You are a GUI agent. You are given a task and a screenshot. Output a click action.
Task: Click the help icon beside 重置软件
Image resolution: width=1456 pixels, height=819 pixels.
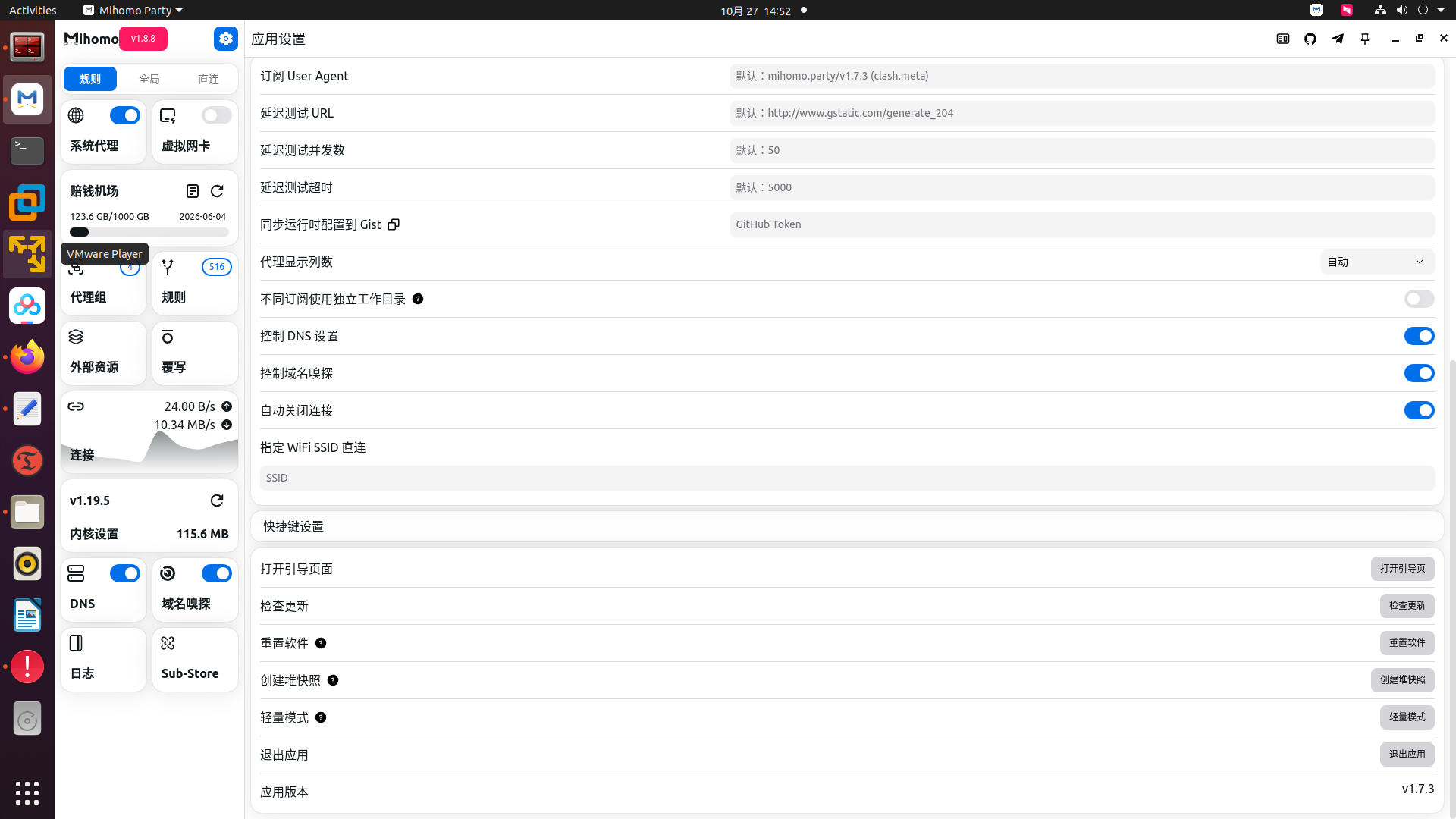(321, 643)
